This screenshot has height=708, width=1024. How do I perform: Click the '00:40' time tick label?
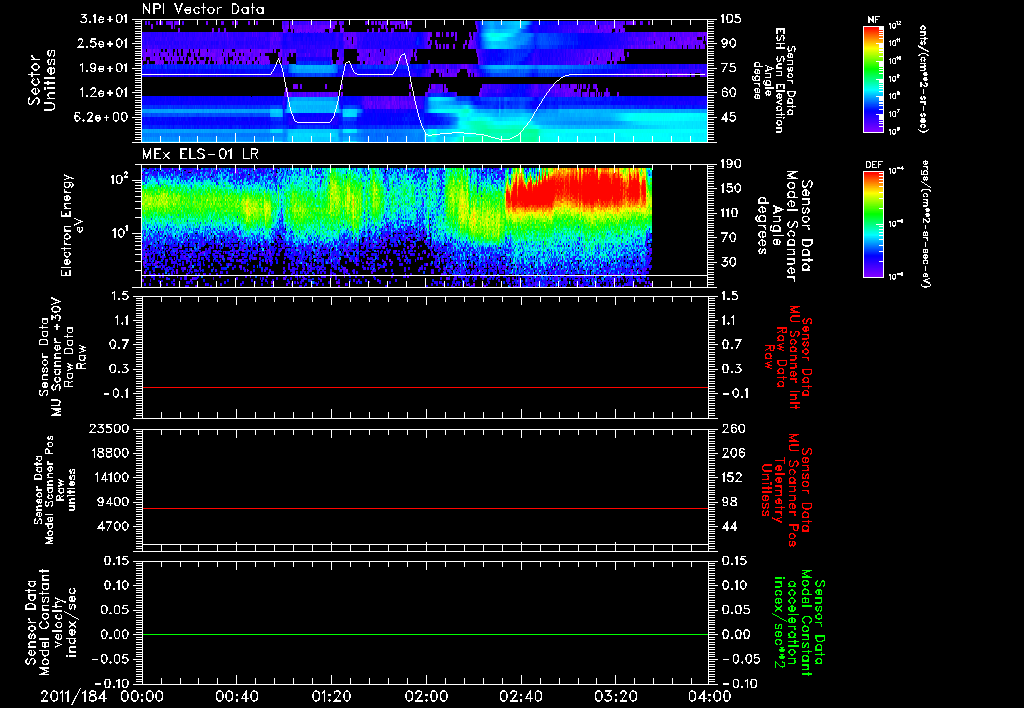pos(236,696)
